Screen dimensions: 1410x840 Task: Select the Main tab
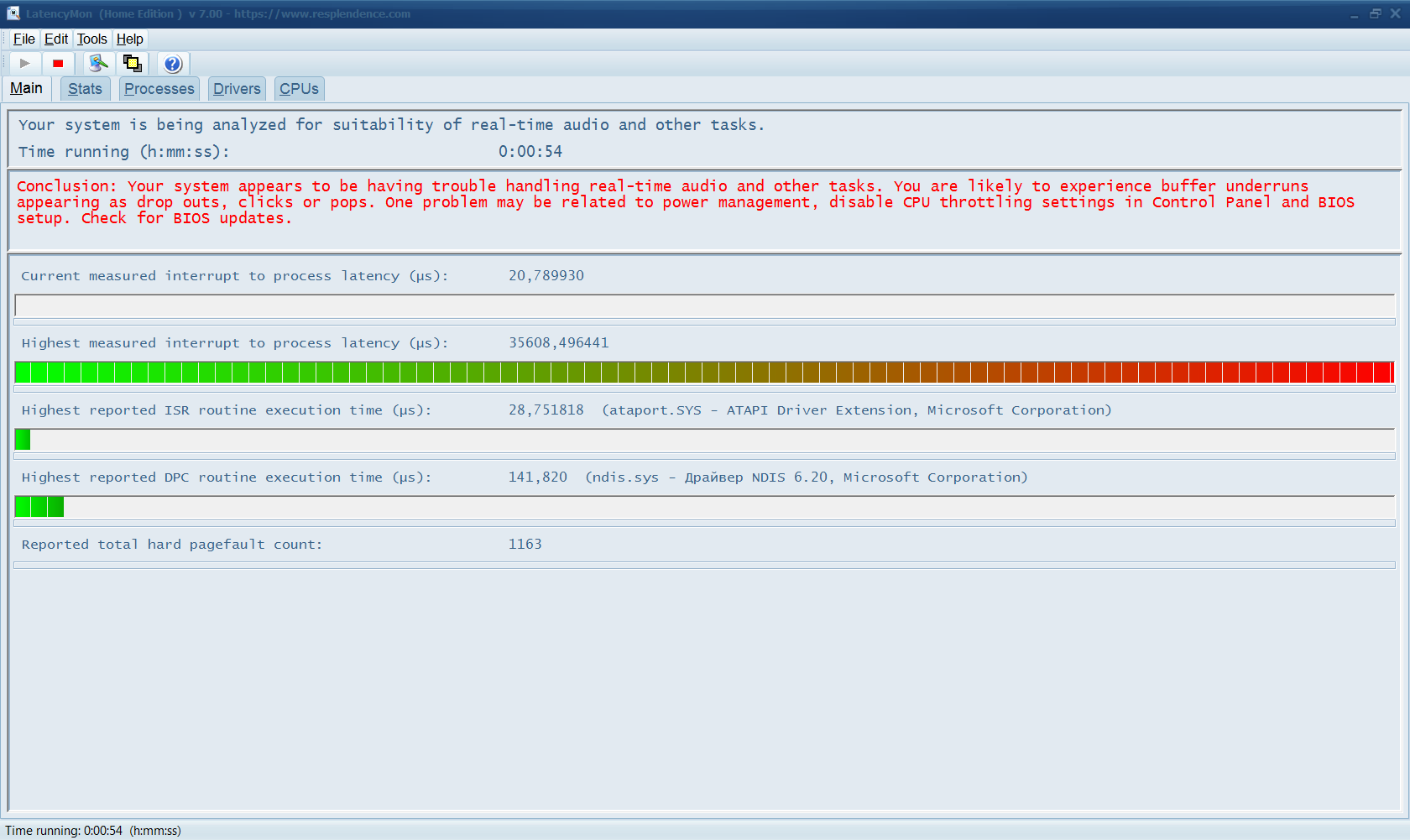(x=27, y=88)
